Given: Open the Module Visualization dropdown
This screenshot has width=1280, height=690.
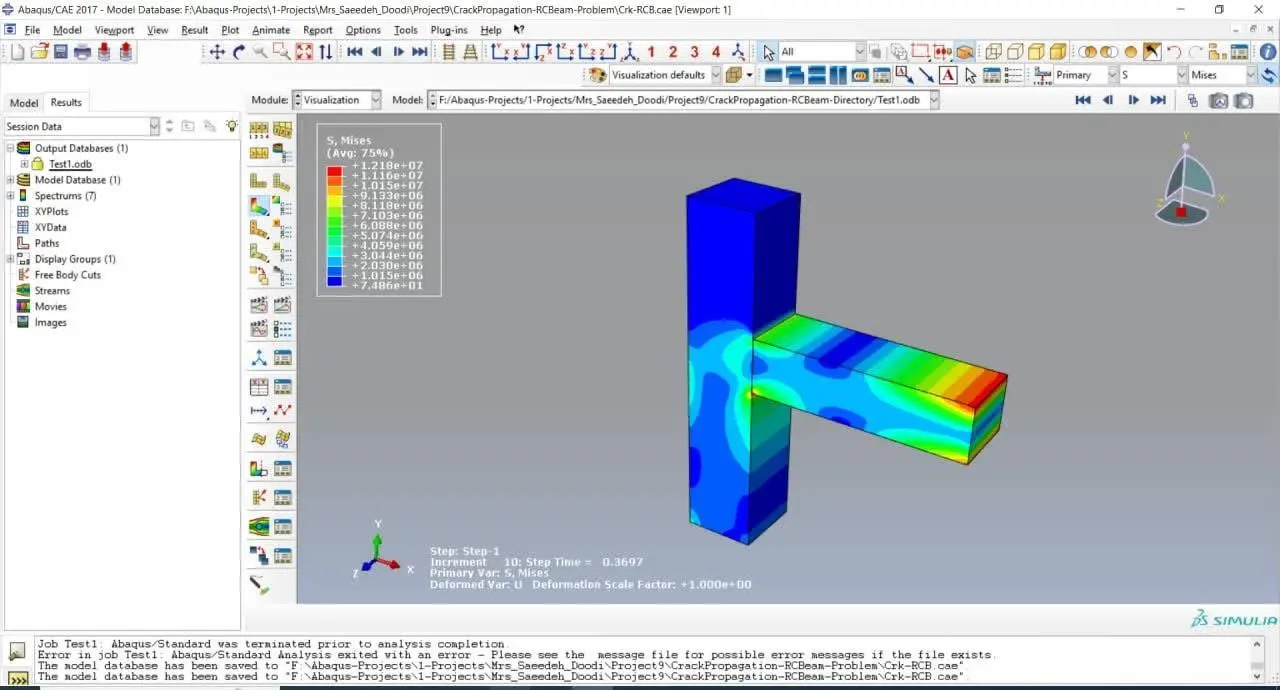Looking at the screenshot, I should click(376, 100).
